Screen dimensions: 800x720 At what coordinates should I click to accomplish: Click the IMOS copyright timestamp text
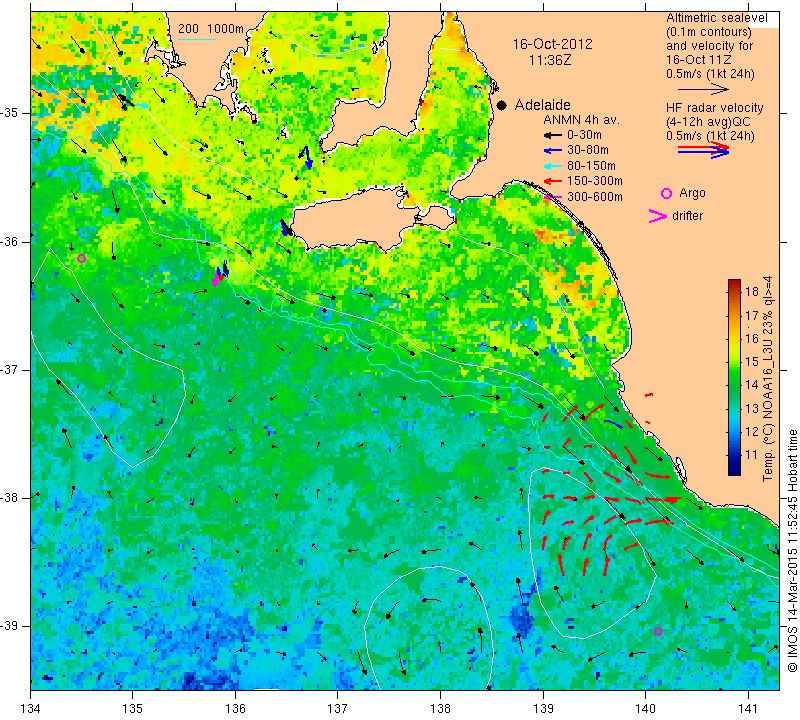coord(792,550)
